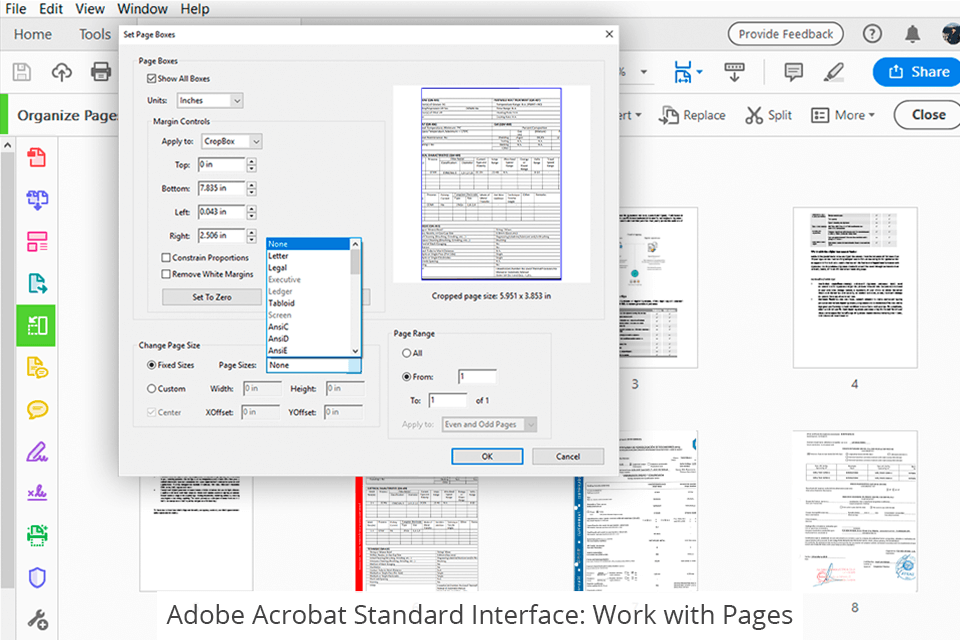Open the zoom percentage dropdown arrow
Image resolution: width=960 pixels, height=640 pixels.
643,72
